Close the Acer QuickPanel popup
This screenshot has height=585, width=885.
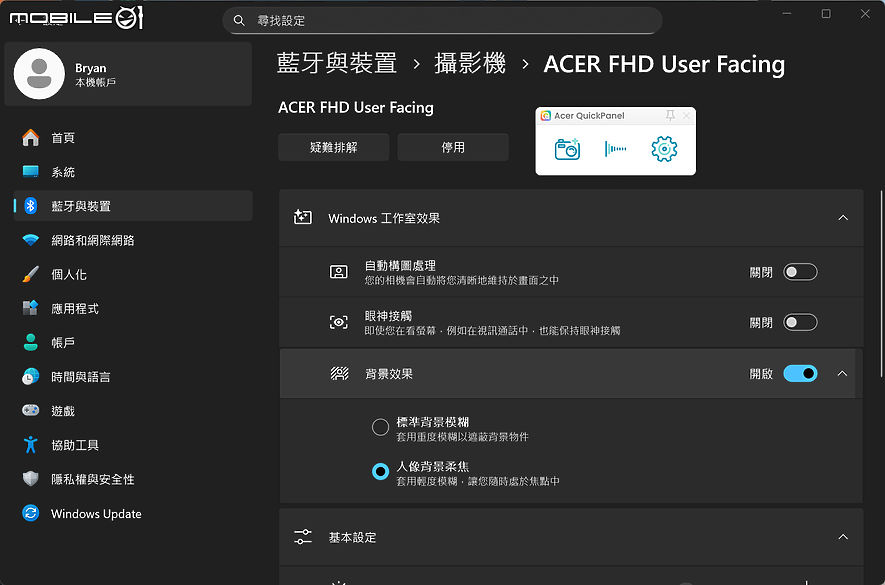point(686,116)
